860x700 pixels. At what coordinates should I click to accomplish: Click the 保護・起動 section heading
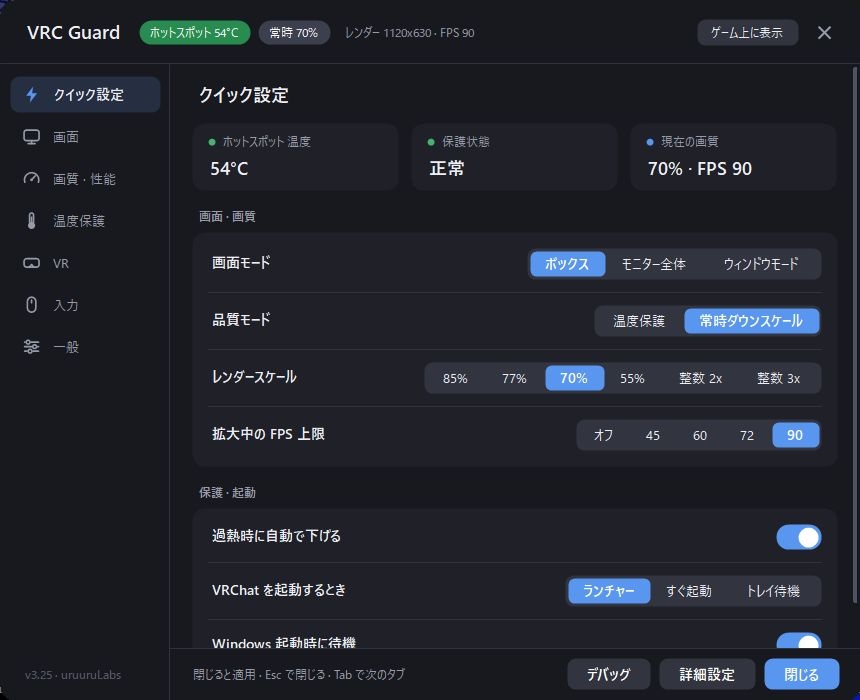[x=227, y=493]
